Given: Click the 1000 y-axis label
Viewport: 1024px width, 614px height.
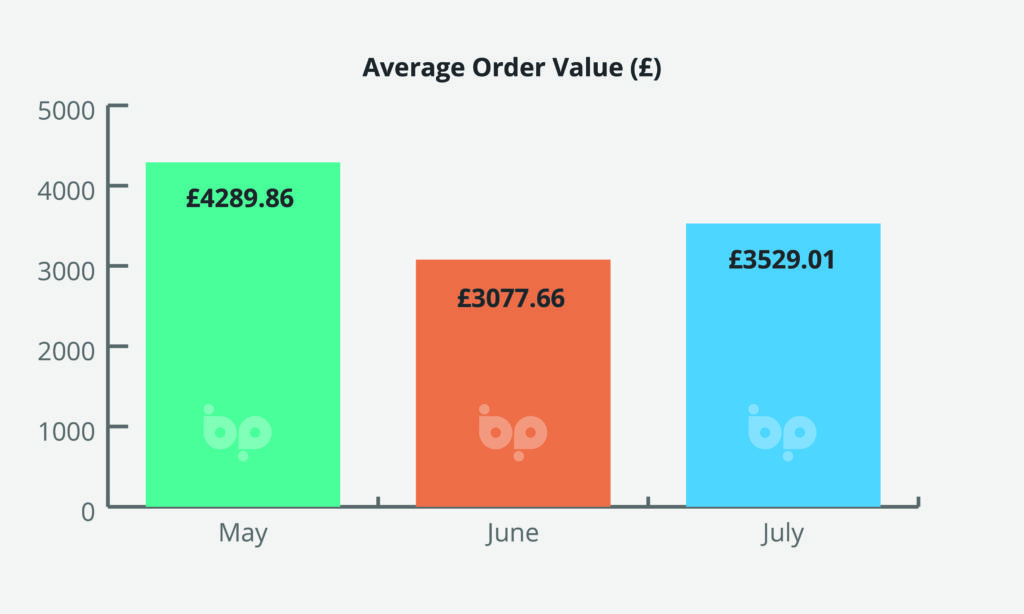Looking at the screenshot, I should pyautogui.click(x=67, y=432).
